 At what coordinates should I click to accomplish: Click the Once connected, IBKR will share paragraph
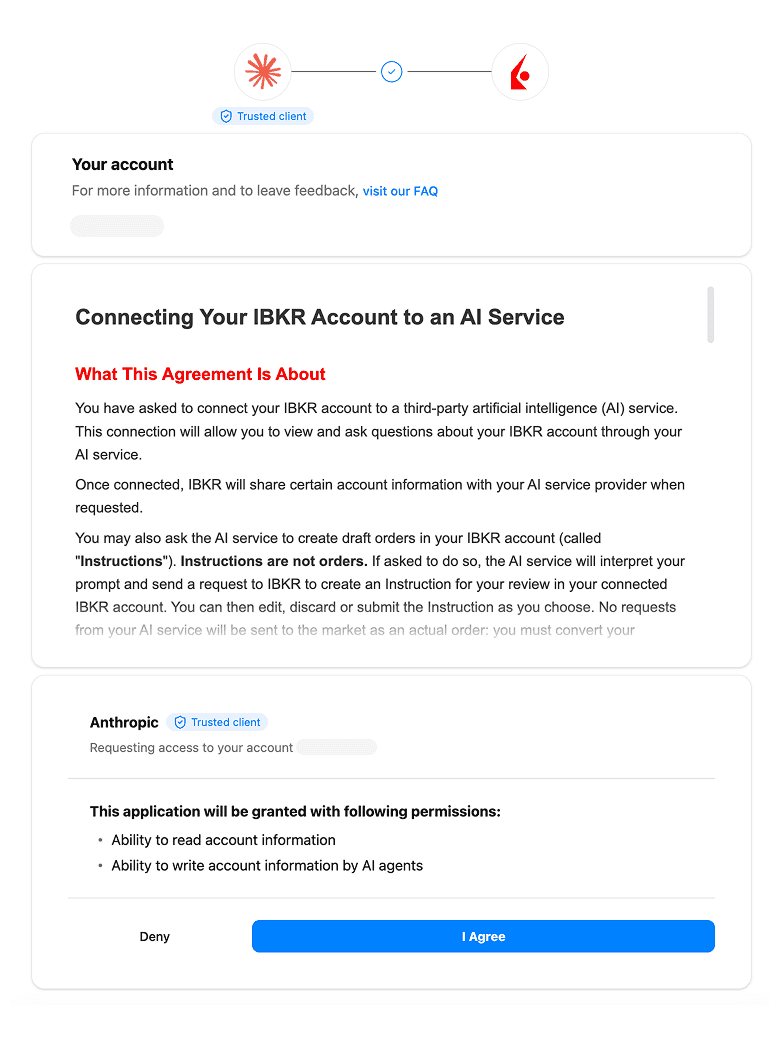pos(380,496)
